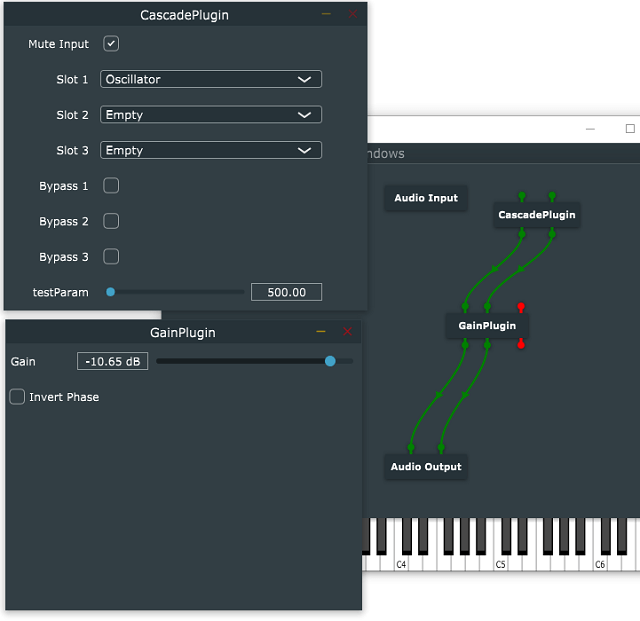Maximize the host application window
This screenshot has height=621, width=640.
[x=630, y=129]
